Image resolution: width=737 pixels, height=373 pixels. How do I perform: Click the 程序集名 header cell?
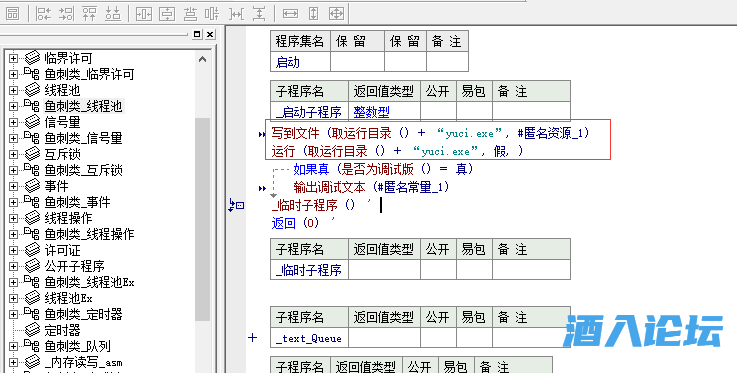(300, 41)
